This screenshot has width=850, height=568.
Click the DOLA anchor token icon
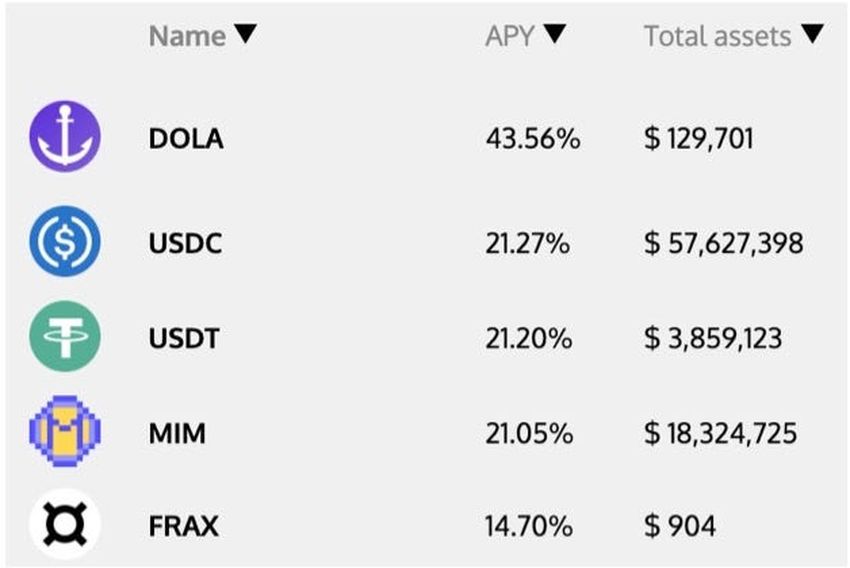[65, 136]
